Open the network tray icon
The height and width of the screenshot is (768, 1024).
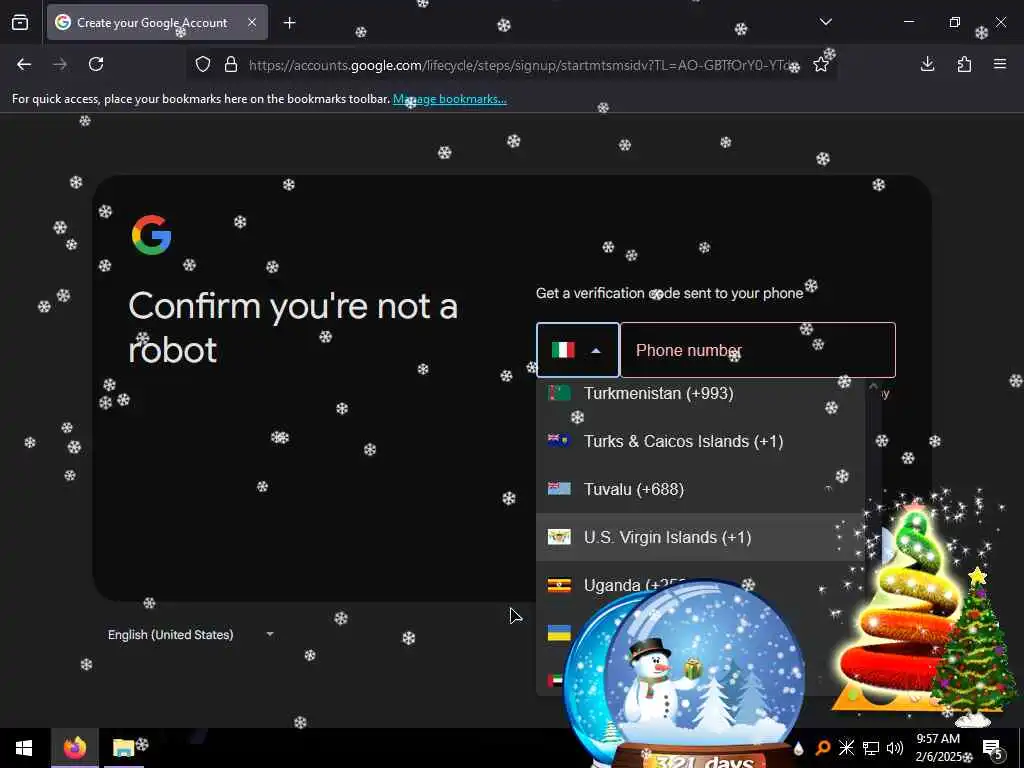point(871,748)
